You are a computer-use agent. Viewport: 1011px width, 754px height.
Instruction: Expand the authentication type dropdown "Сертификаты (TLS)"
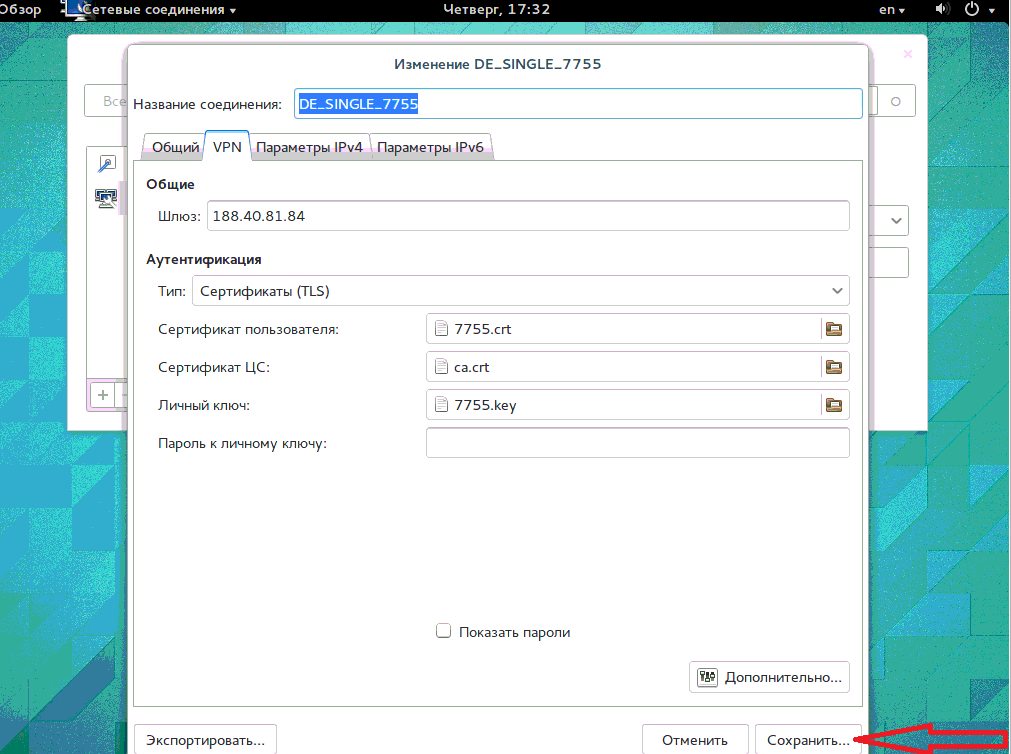point(520,291)
